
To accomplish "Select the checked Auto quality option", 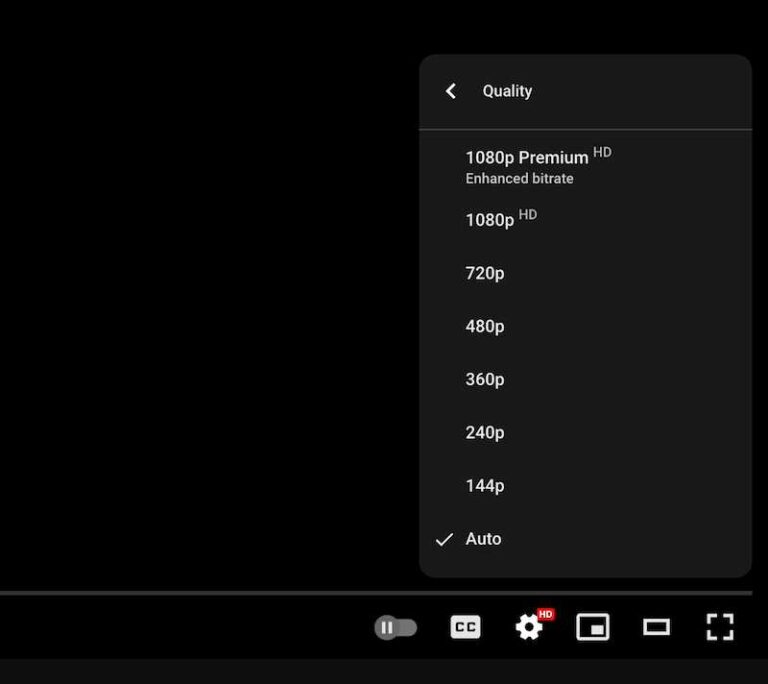I will click(585, 539).
